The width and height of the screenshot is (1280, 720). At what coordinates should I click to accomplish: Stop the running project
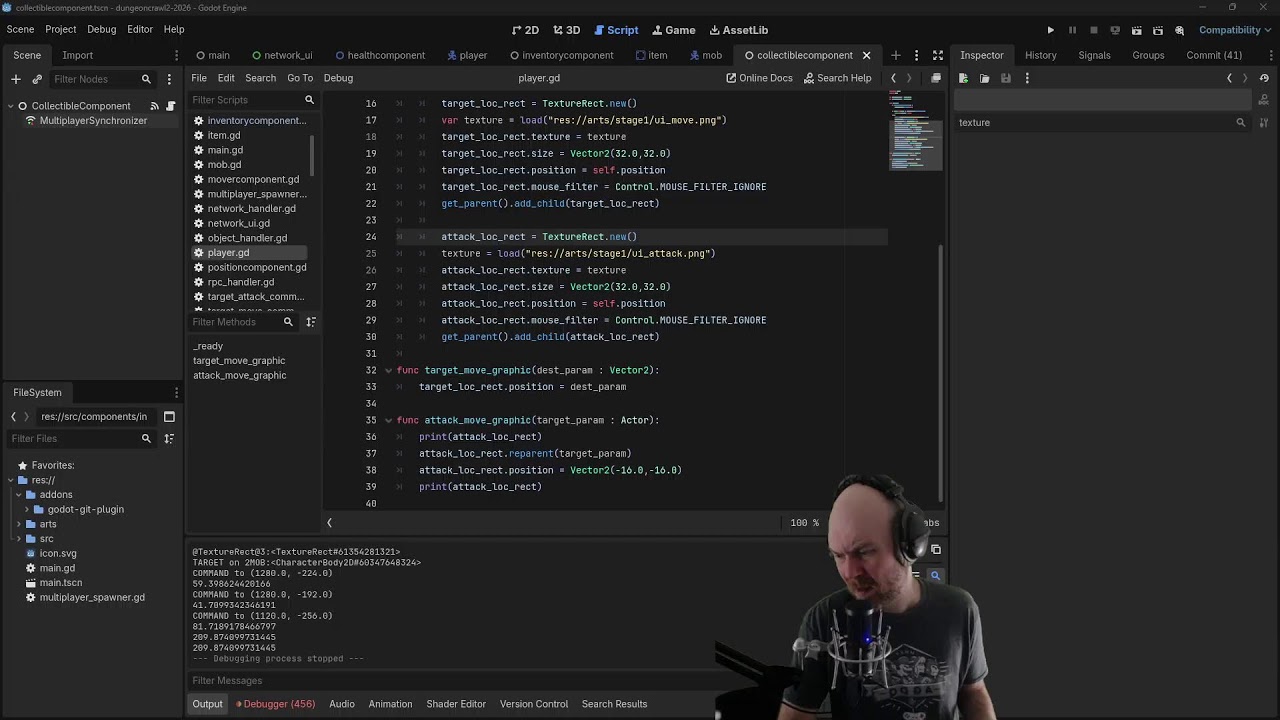[1094, 30]
